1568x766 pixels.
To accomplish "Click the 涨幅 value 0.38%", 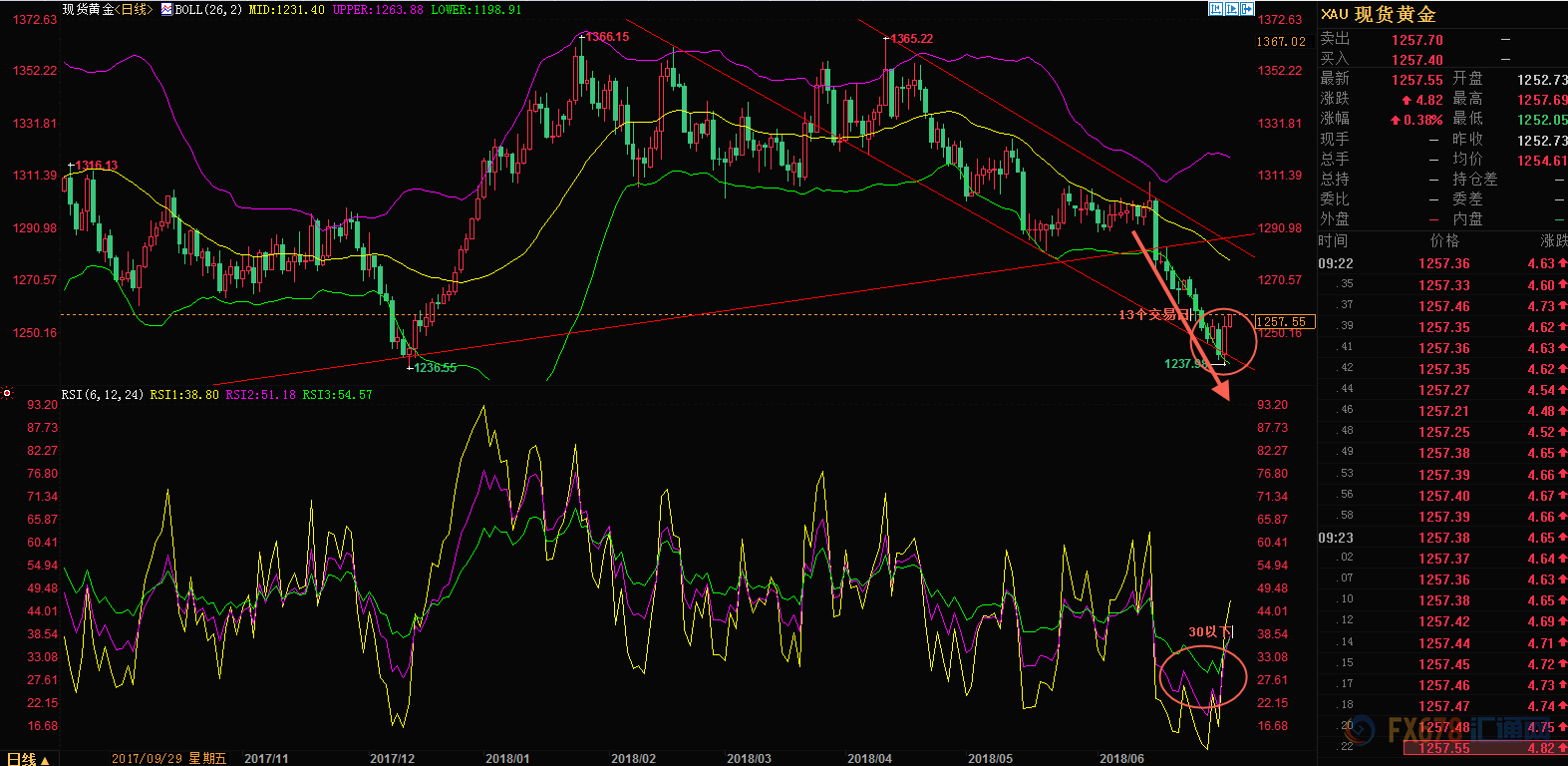I will (x=1423, y=120).
